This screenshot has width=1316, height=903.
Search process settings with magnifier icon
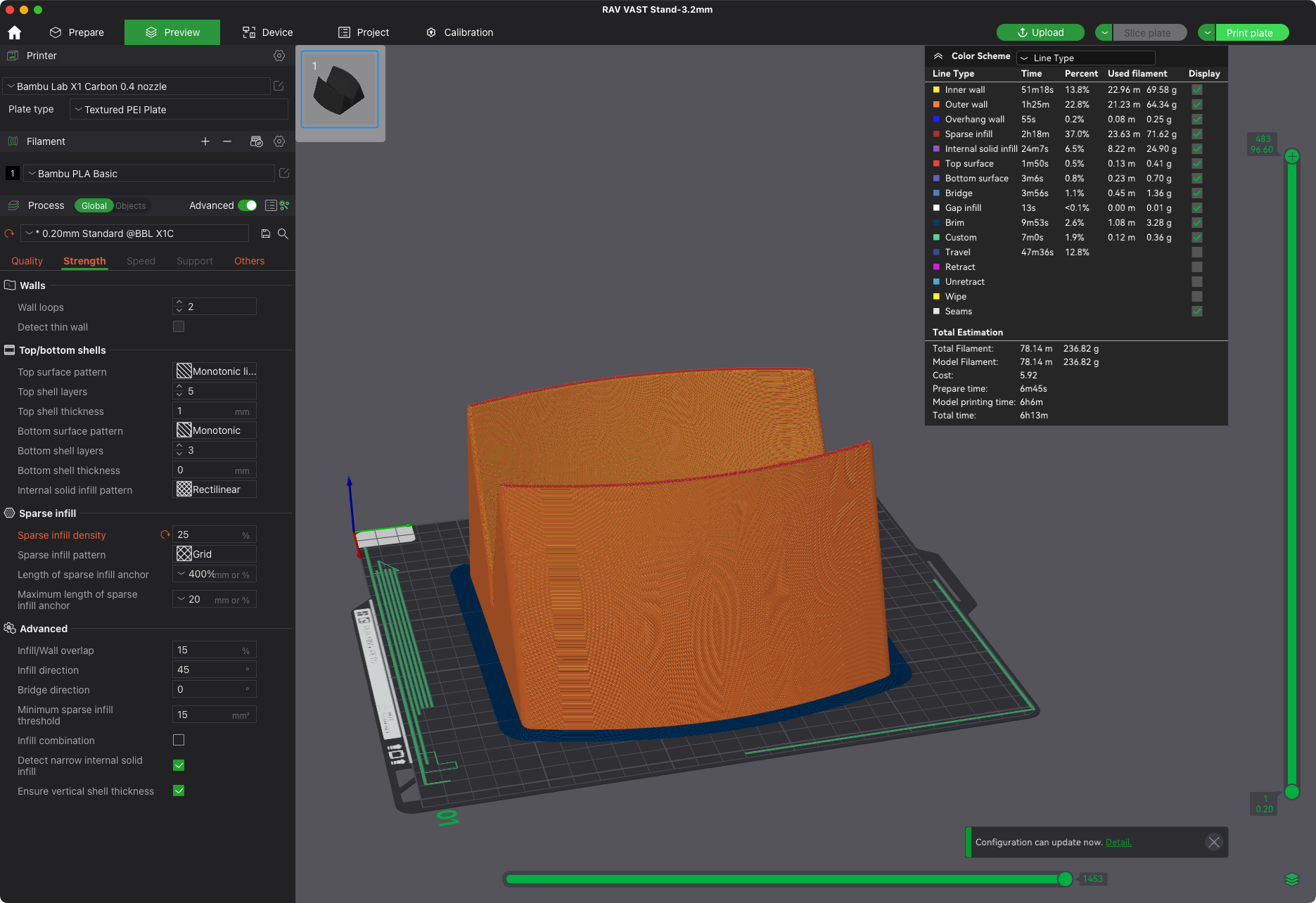(x=283, y=233)
